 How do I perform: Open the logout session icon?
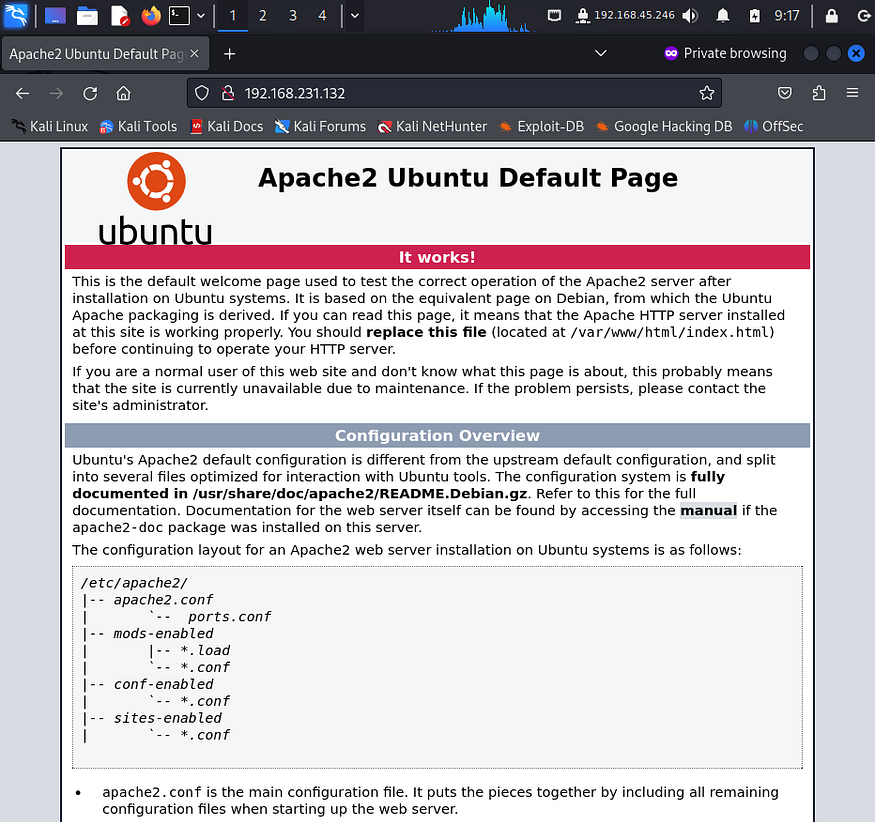[x=863, y=16]
